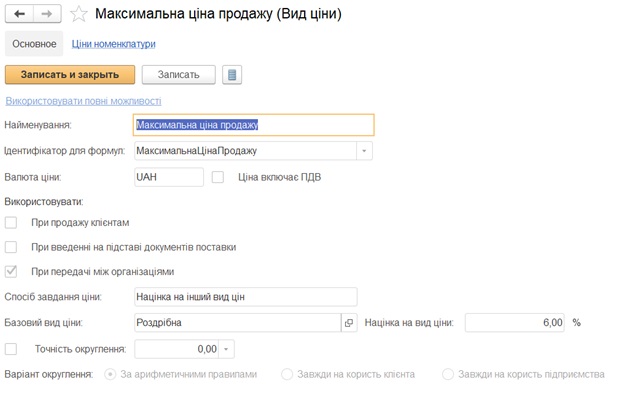This screenshot has height=404, width=624.
Task: Expand the Ідентифікатор для формул dropdown
Action: point(365,151)
